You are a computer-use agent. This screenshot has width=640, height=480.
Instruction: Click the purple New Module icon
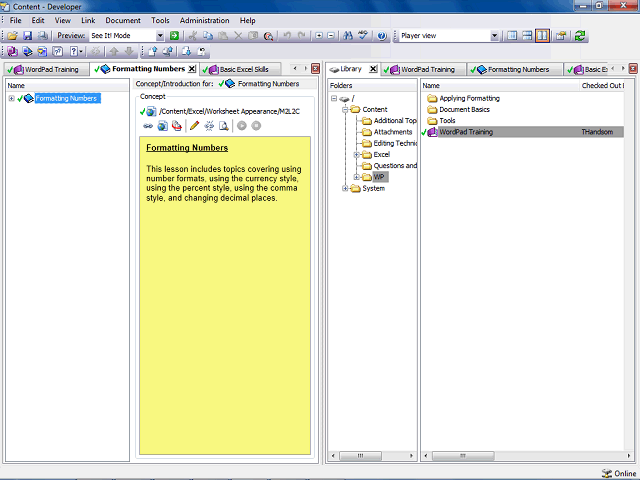click(12, 51)
